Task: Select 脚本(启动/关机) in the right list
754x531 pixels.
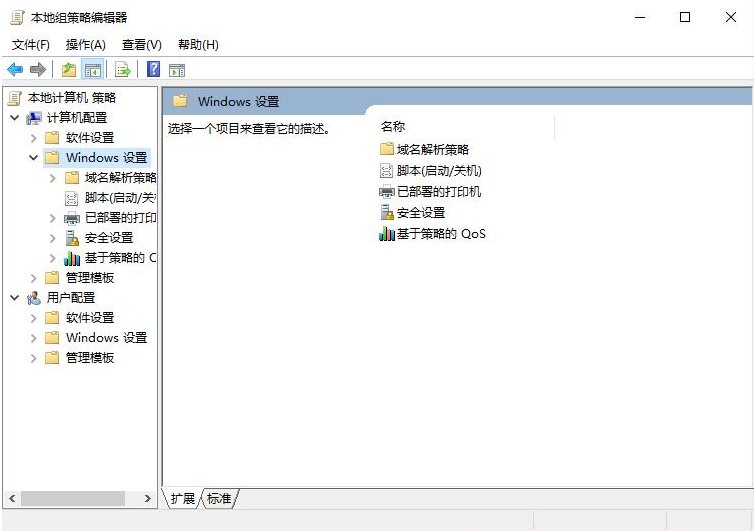Action: tap(438, 170)
